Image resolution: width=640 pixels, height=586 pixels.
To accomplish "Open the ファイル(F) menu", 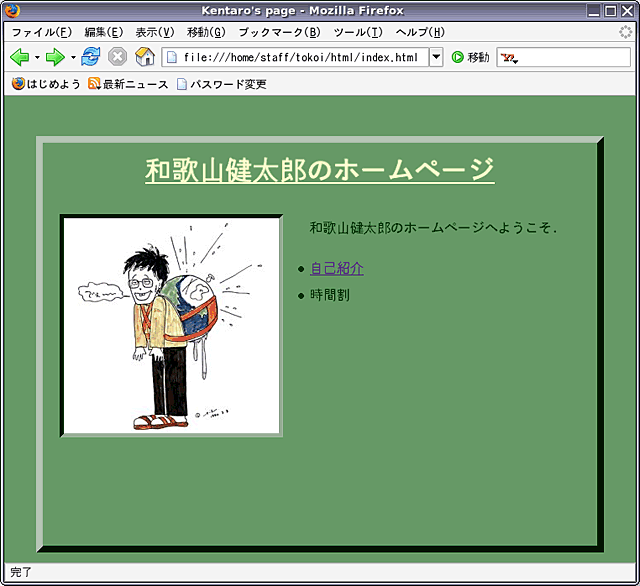I will click(x=41, y=32).
